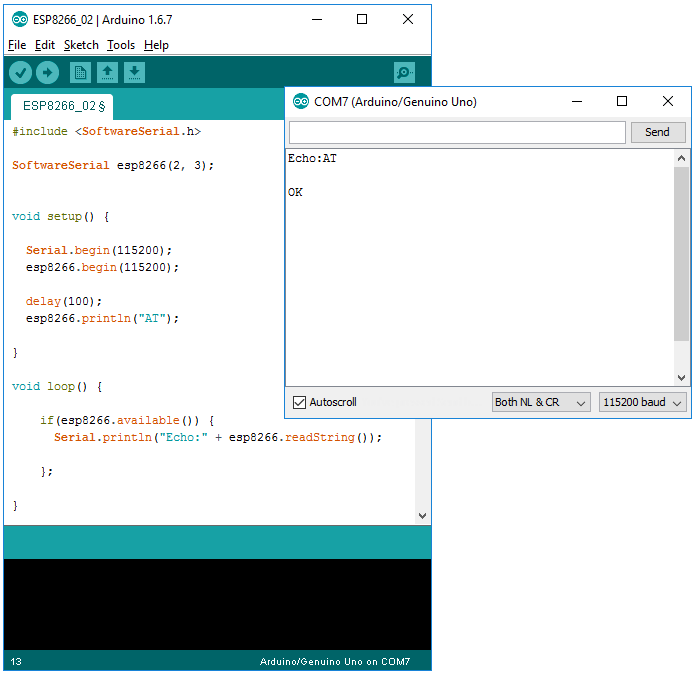
Task: Open the Both NL & CR line ending dropdown
Action: 541,402
